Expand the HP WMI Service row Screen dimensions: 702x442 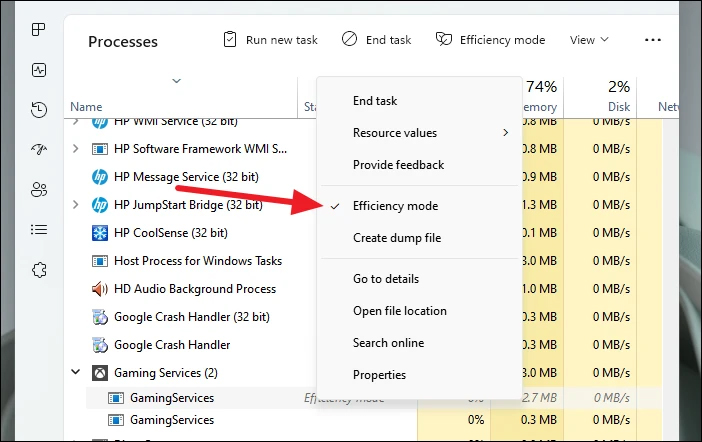click(x=76, y=121)
